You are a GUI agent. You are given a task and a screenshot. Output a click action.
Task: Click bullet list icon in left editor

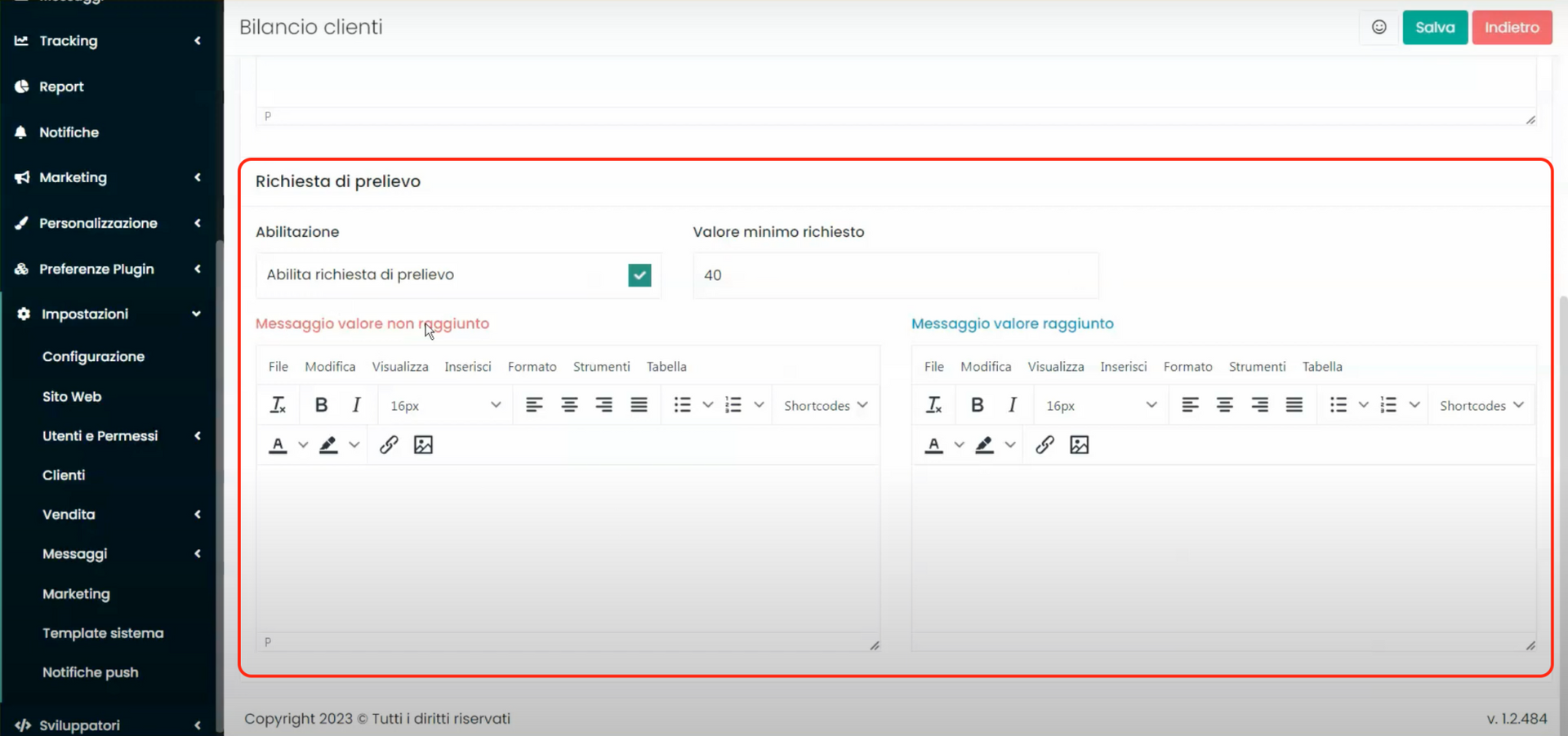(682, 405)
